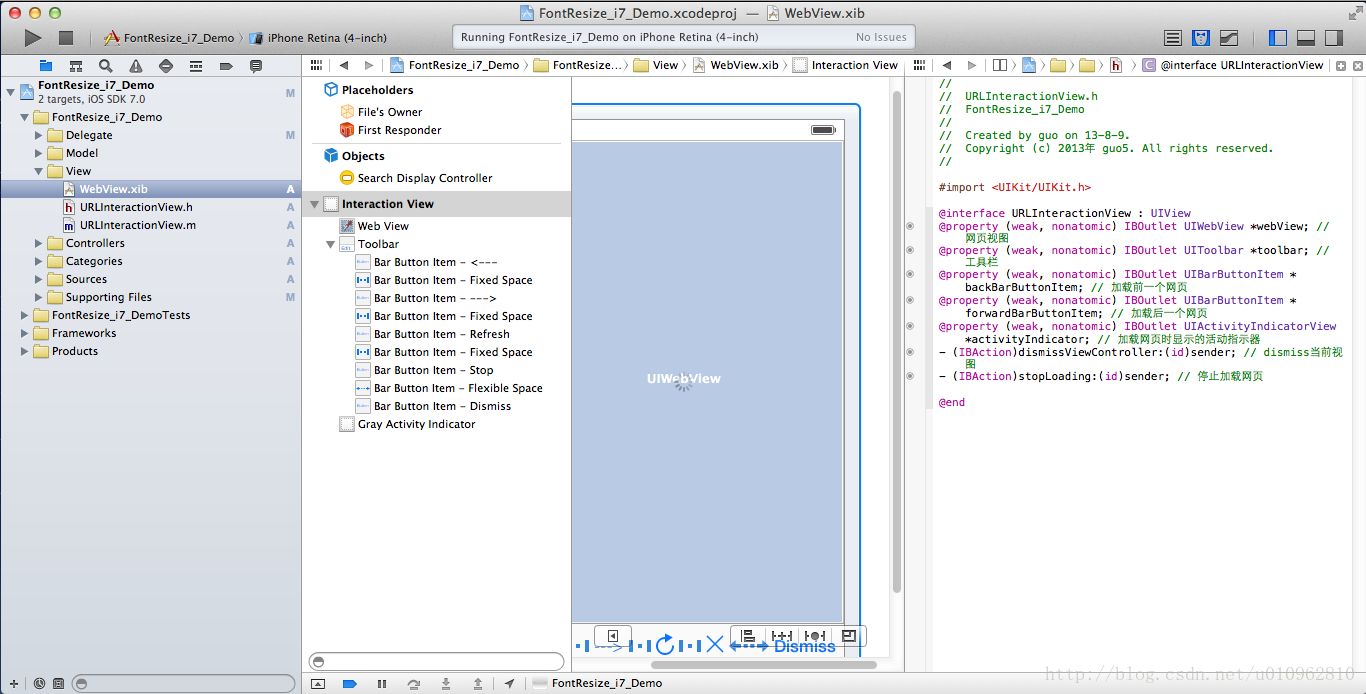Toggle the debug area visibility
The height and width of the screenshot is (694, 1366).
[x=1306, y=38]
